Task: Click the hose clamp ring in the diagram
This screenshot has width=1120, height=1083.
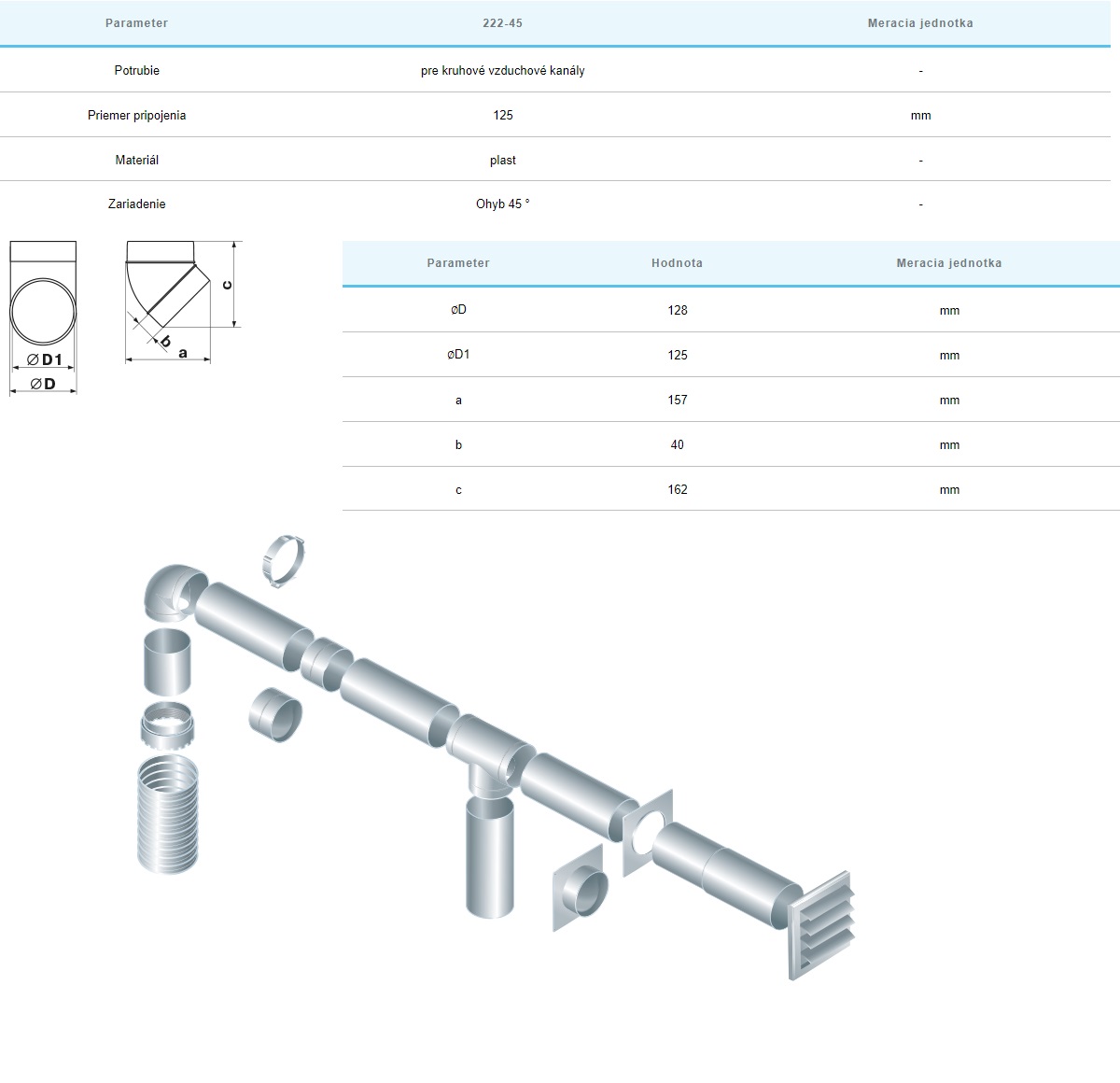Action: click(284, 561)
